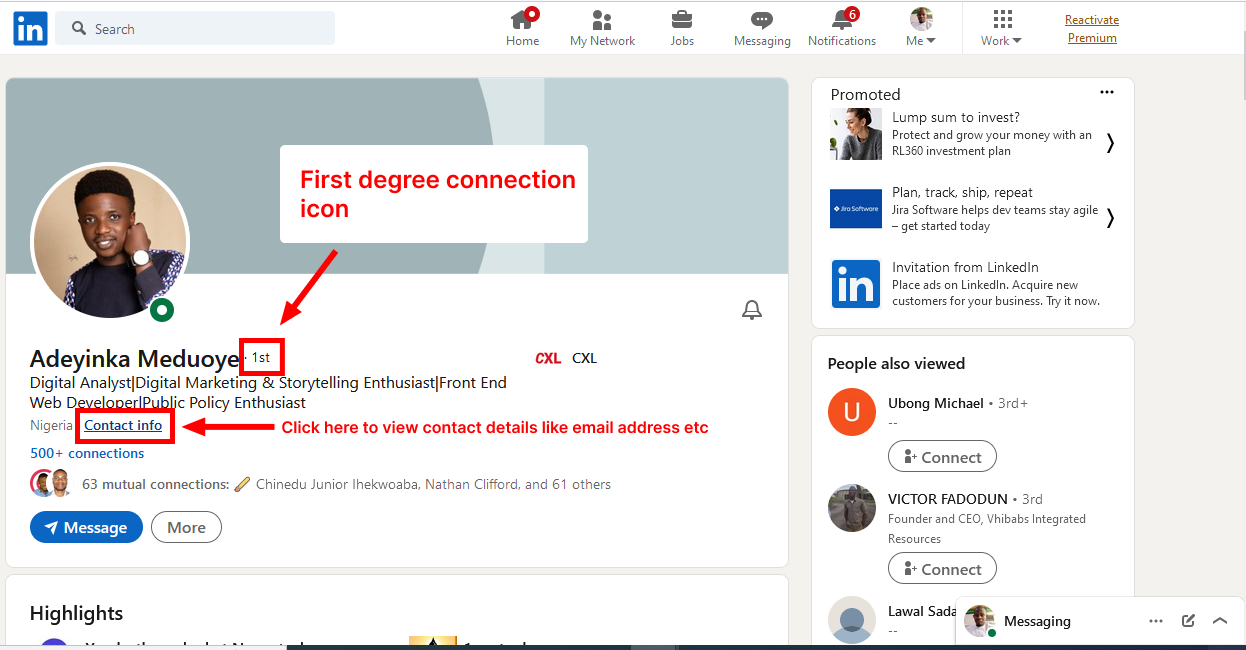
Task: Open a new message with the compose icon
Action: point(1188,620)
